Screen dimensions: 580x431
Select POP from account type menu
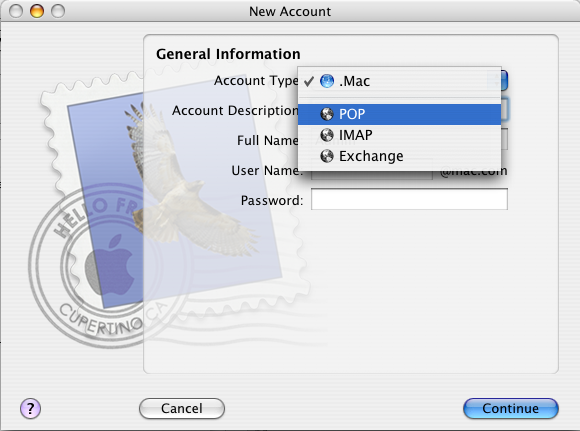click(399, 114)
